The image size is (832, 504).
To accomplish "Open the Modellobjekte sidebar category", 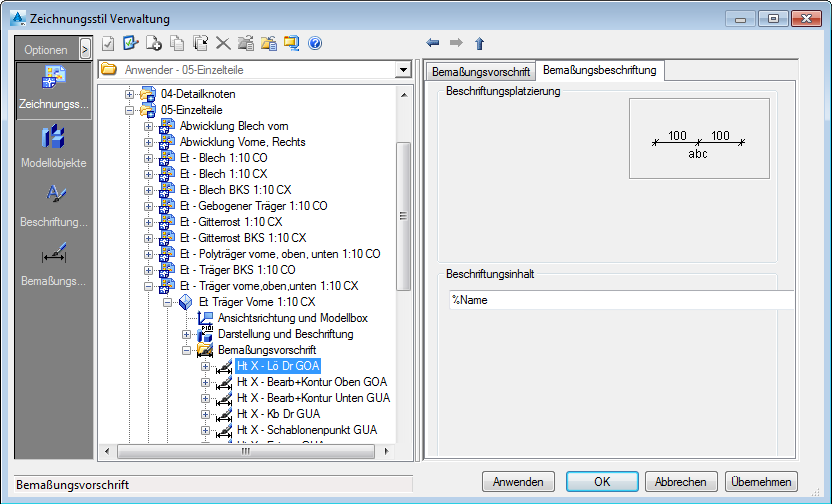I will [54, 147].
